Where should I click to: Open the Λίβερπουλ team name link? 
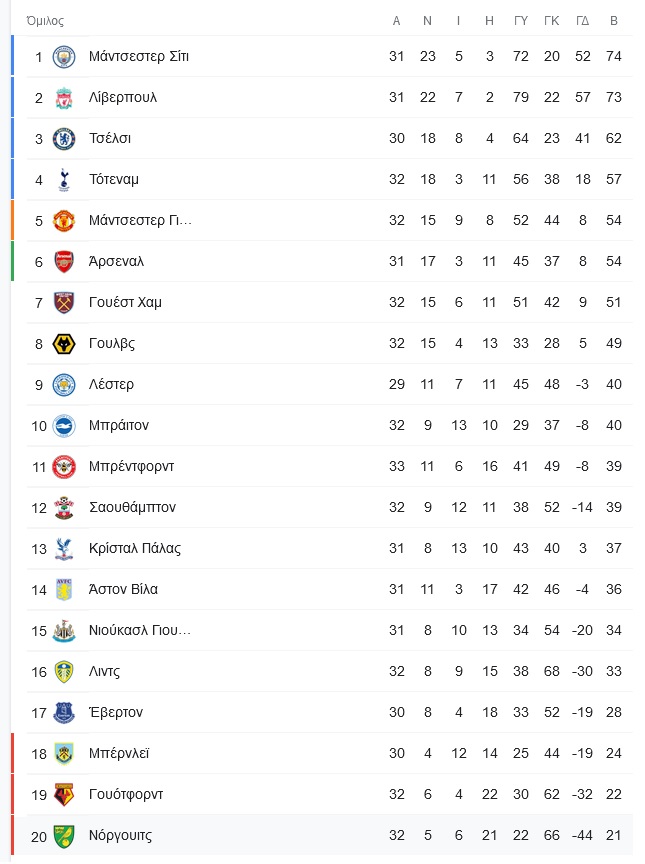[123, 98]
